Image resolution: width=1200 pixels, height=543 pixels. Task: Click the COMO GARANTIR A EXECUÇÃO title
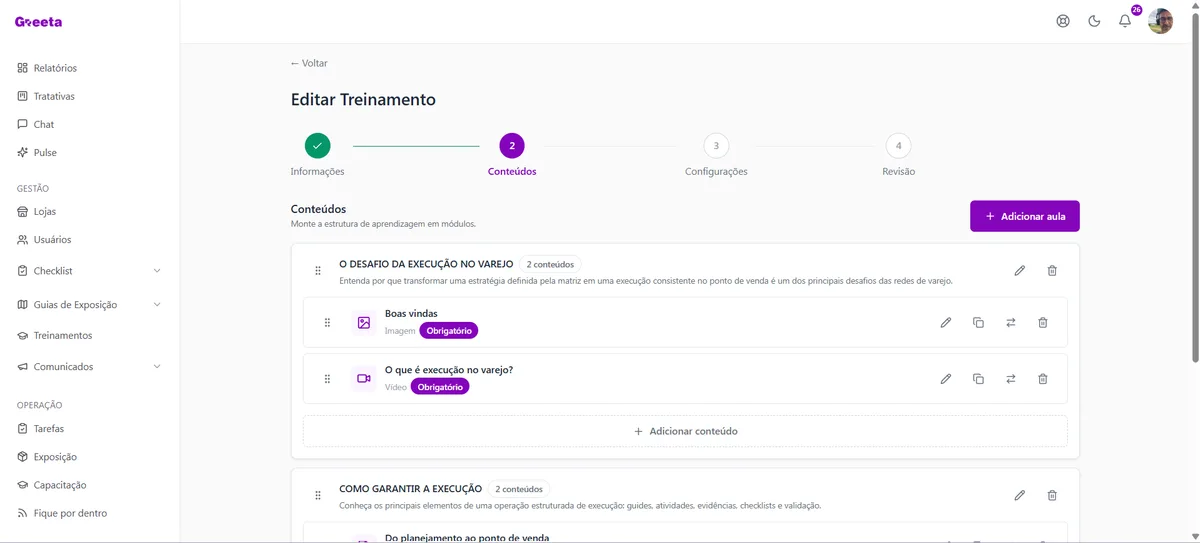tap(411, 489)
